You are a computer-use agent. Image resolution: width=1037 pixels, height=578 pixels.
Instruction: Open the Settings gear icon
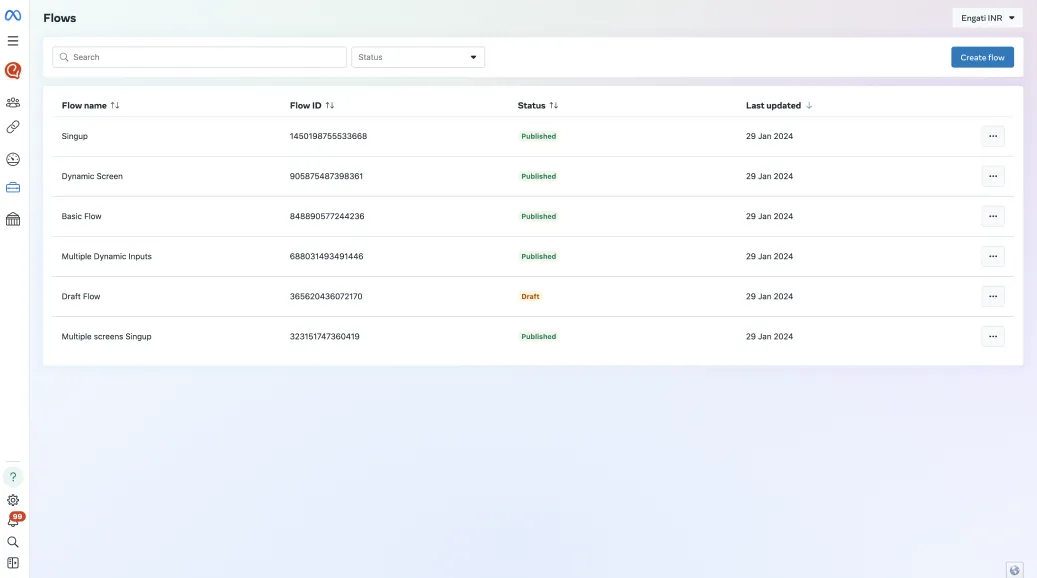point(12,500)
